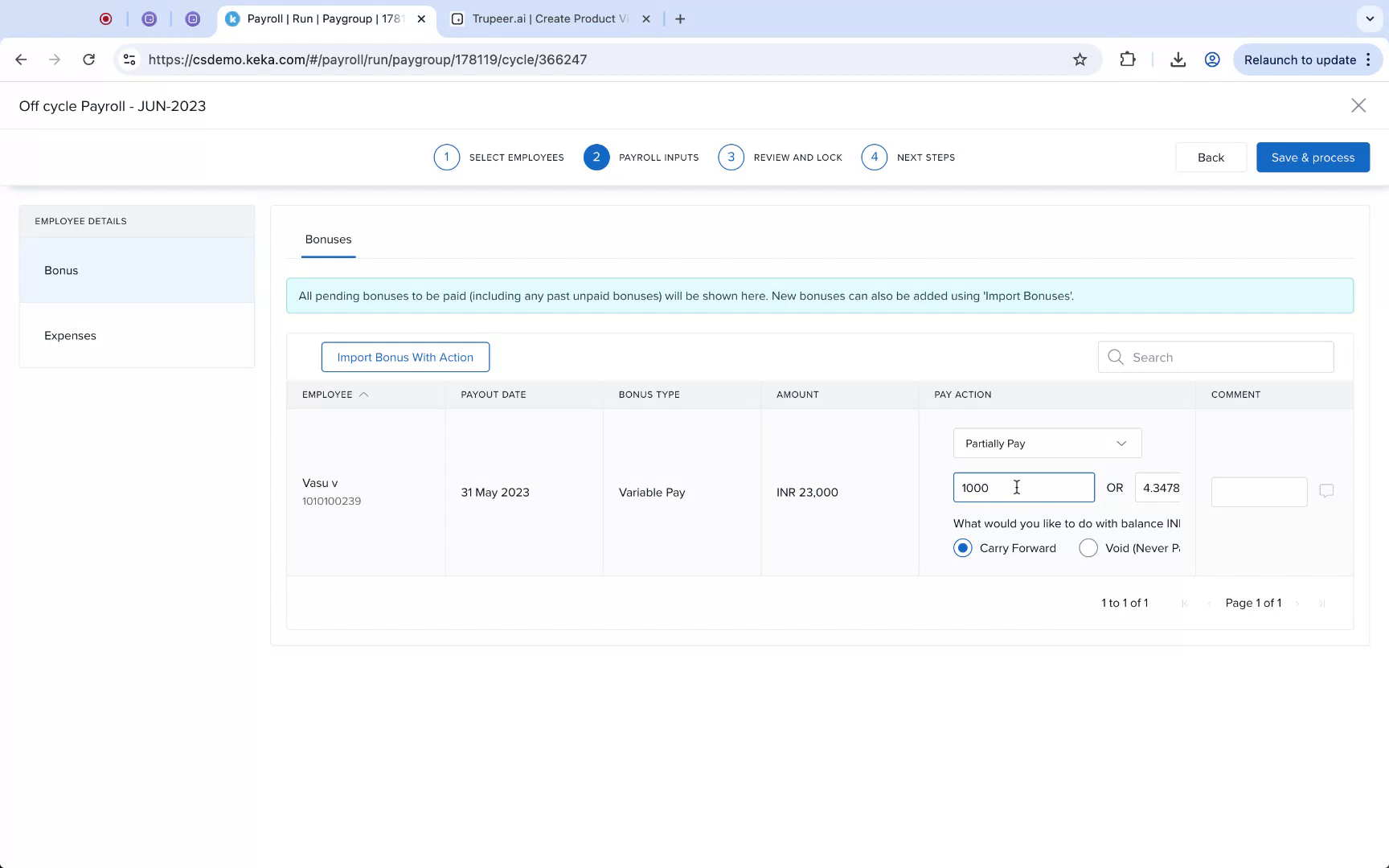
Task: Open the Partially Pay dropdown
Action: 1046,443
